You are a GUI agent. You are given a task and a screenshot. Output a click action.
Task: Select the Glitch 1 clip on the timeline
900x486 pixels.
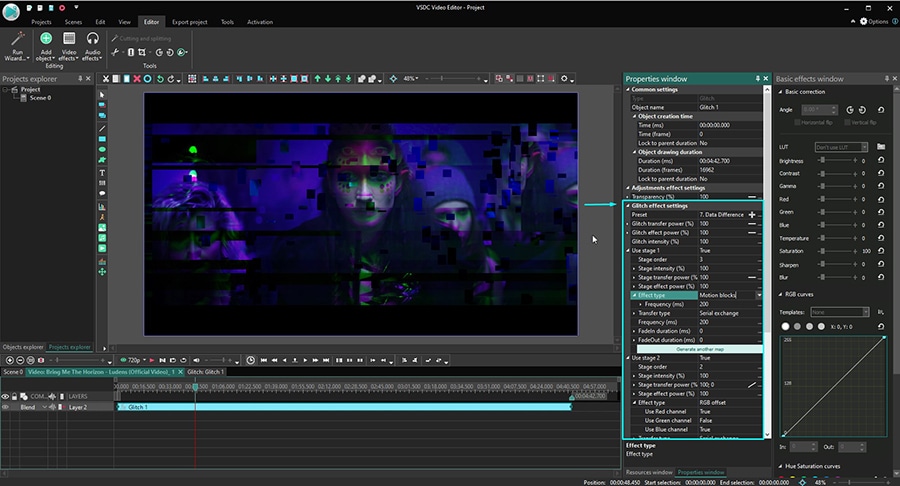coord(344,407)
